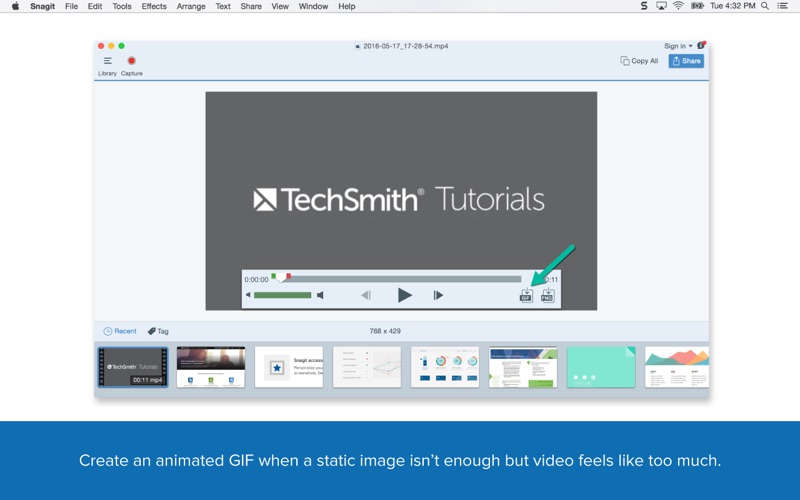This screenshot has height=500, width=800.
Task: Open the Effects menu in the menu bar
Action: [x=154, y=6]
